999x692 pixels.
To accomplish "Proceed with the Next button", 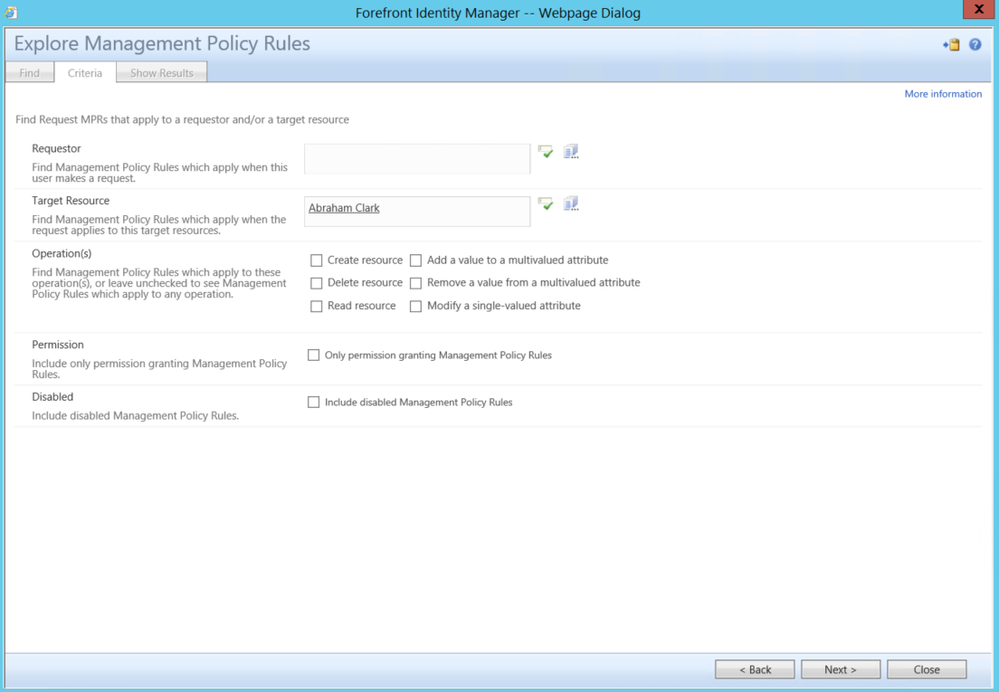I will pyautogui.click(x=841, y=670).
